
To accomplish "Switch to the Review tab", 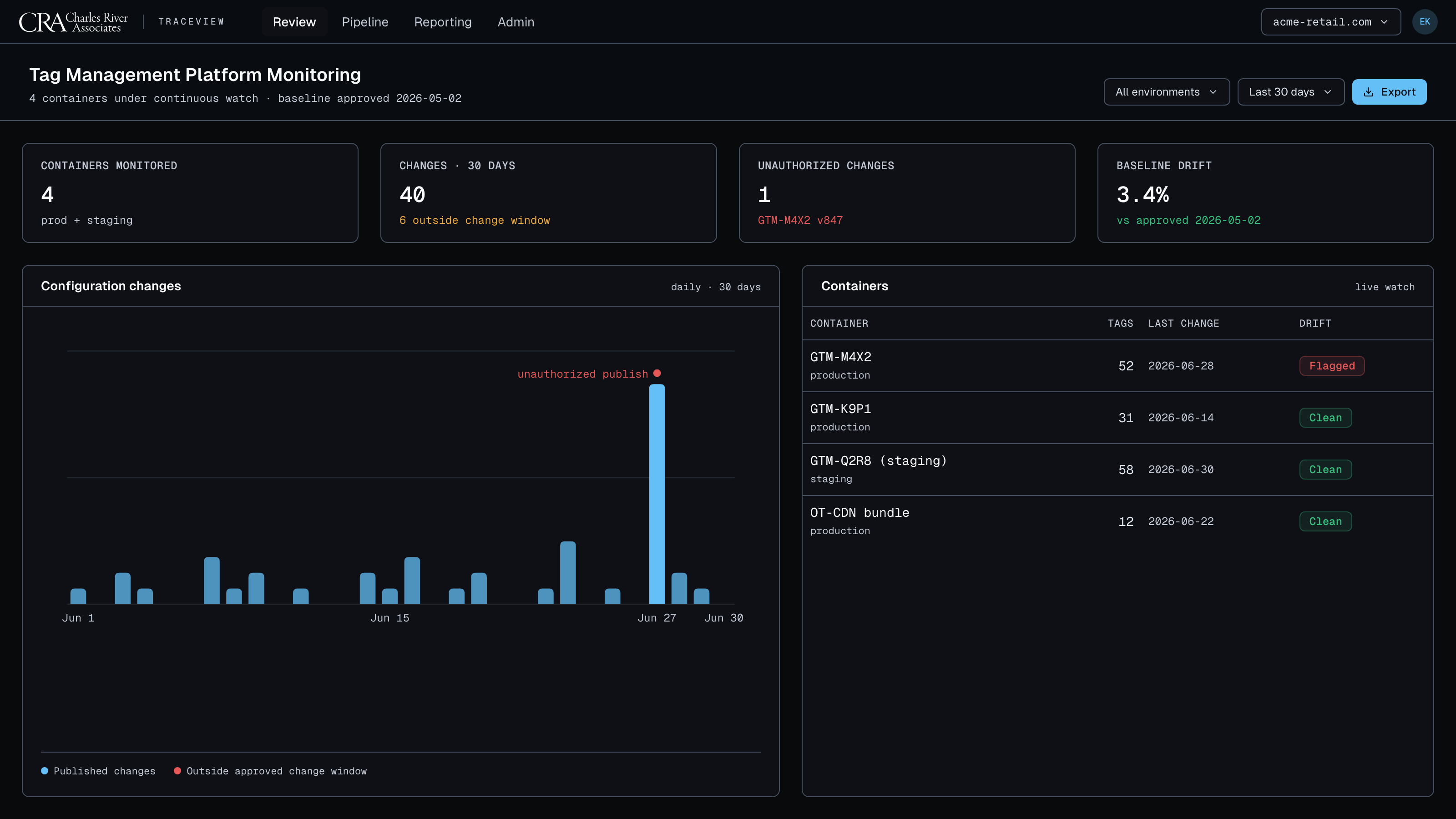I will 294,22.
